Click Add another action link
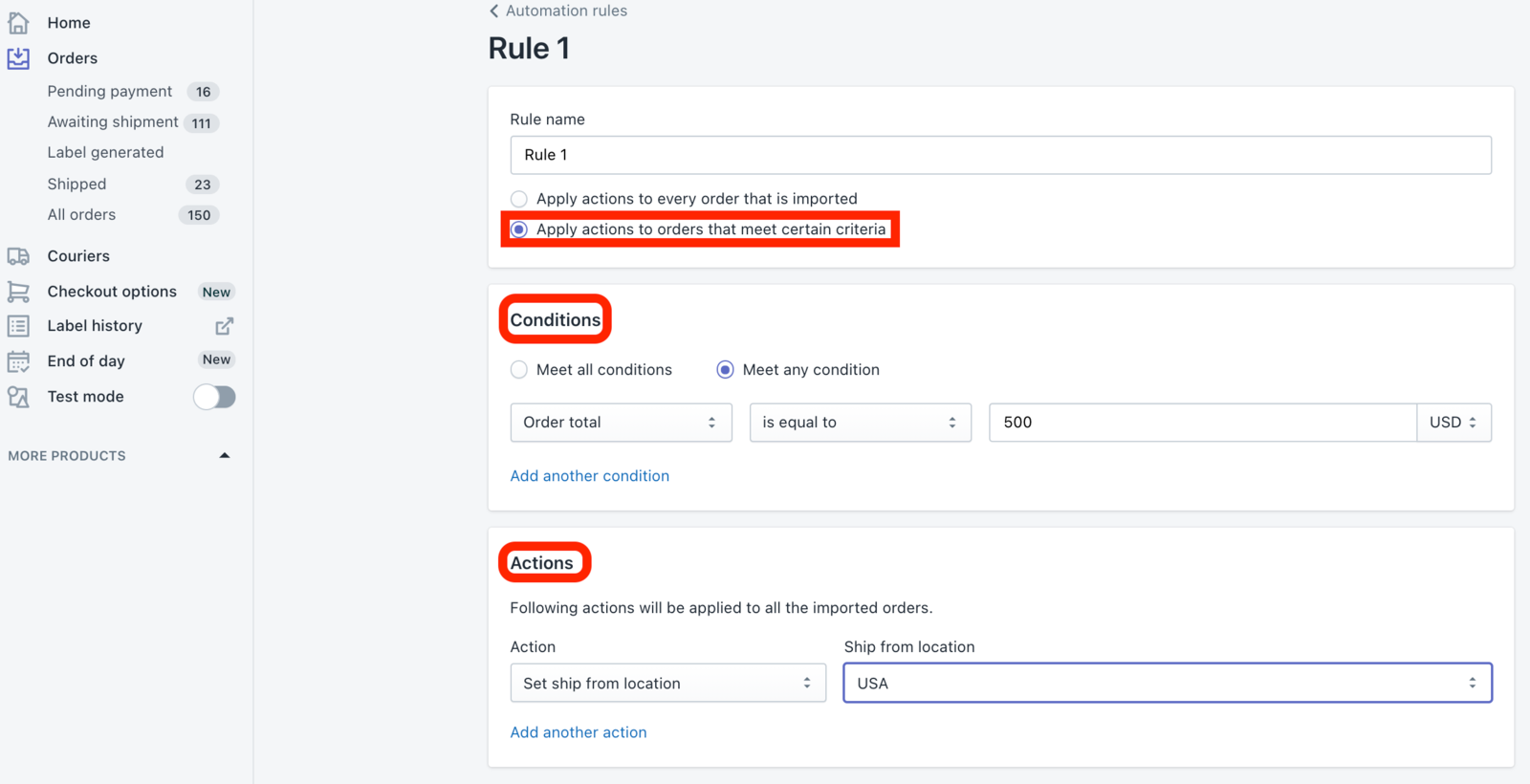The height and width of the screenshot is (784, 1530). (578, 732)
